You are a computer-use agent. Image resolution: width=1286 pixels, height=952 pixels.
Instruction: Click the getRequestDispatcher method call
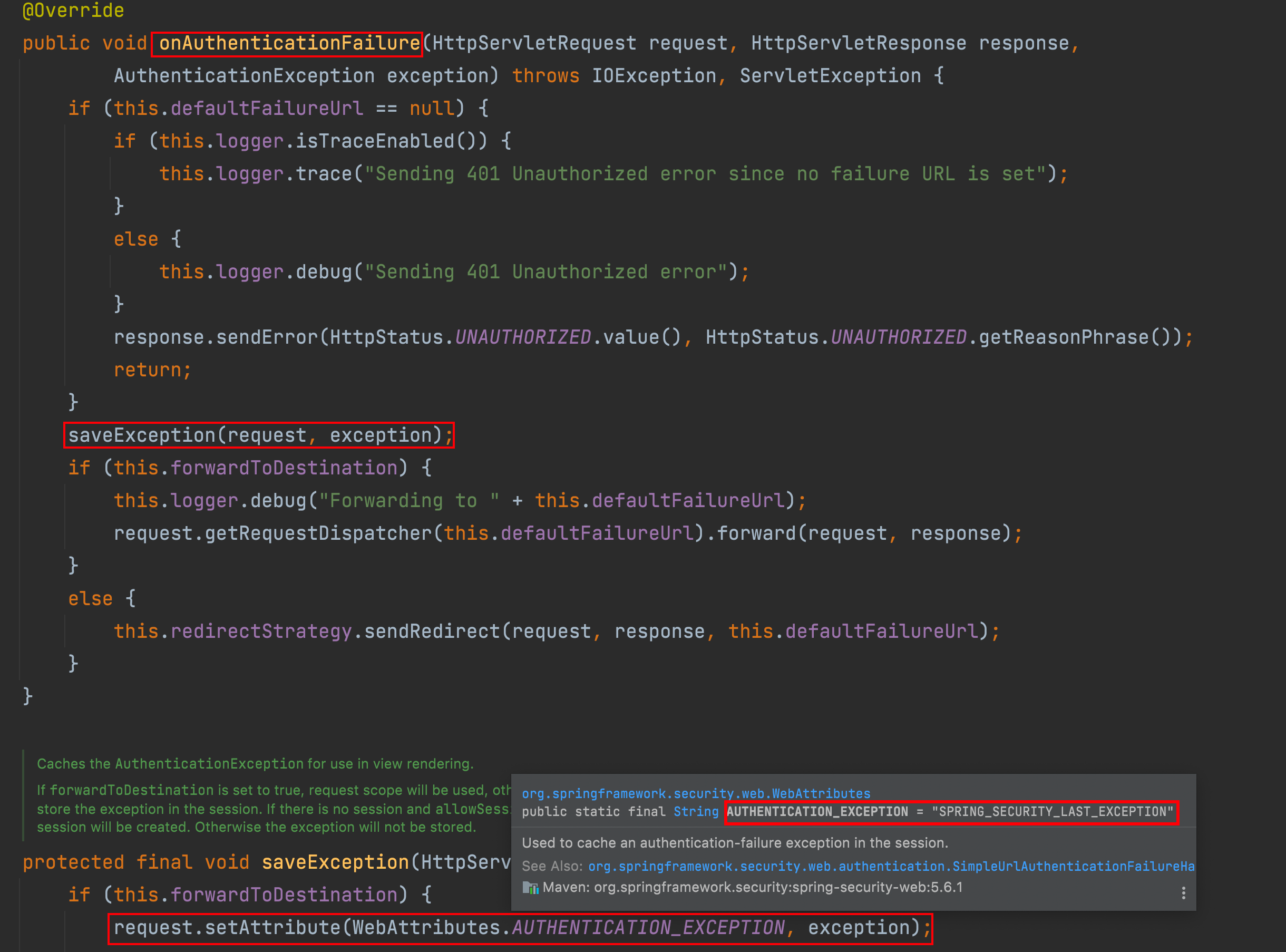coord(318,533)
